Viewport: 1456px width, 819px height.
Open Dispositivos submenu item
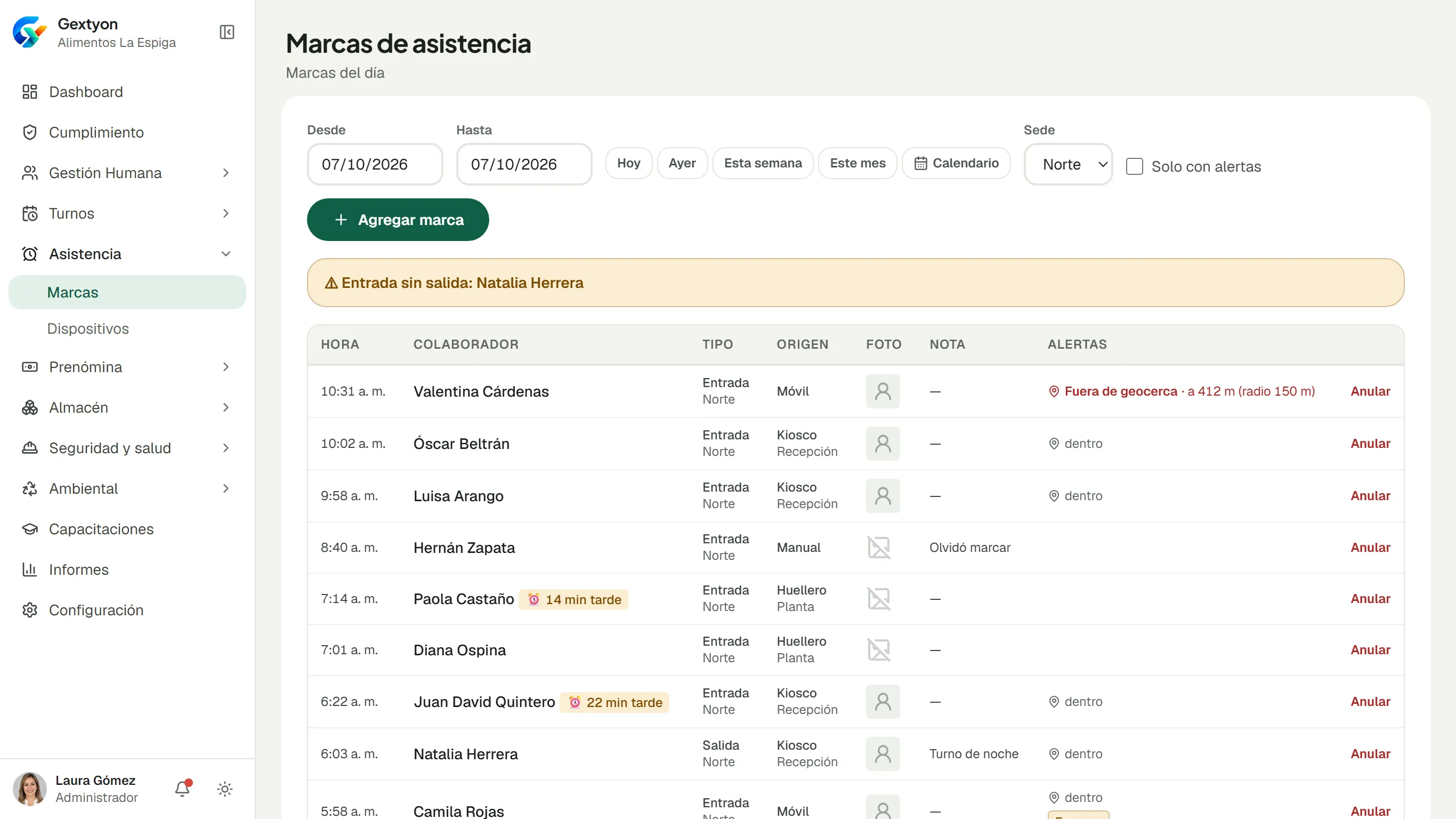[127, 328]
